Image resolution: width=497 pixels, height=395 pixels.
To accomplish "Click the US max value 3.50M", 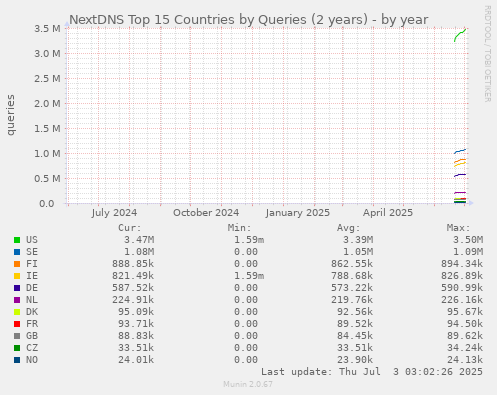I will coord(468,240).
